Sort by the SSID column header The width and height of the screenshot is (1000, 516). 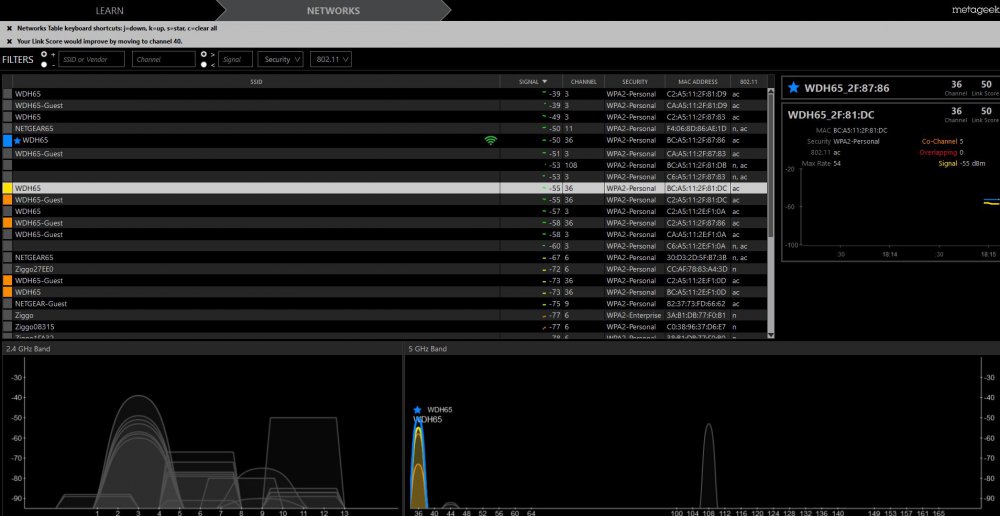coord(256,82)
